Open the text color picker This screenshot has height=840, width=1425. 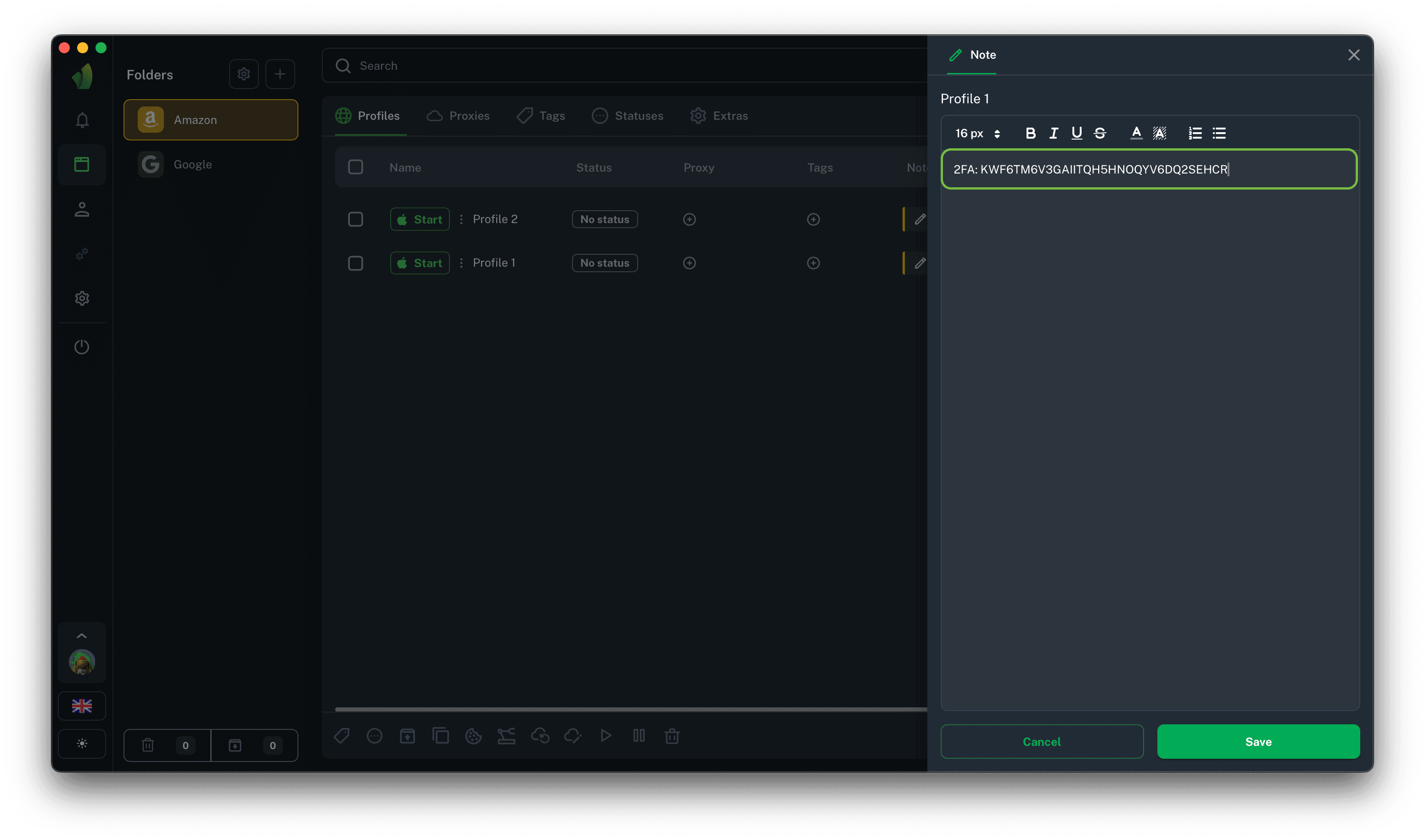pyautogui.click(x=1136, y=133)
